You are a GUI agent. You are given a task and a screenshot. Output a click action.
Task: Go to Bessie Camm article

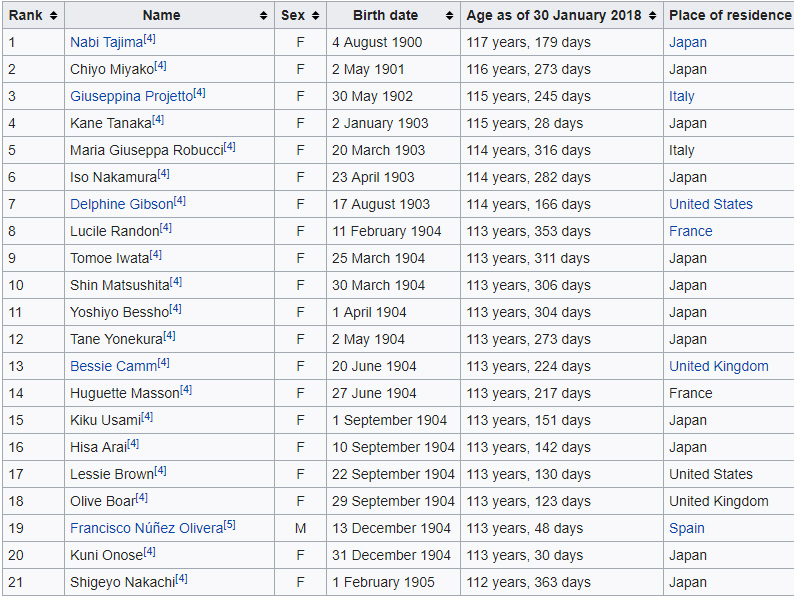pos(113,367)
